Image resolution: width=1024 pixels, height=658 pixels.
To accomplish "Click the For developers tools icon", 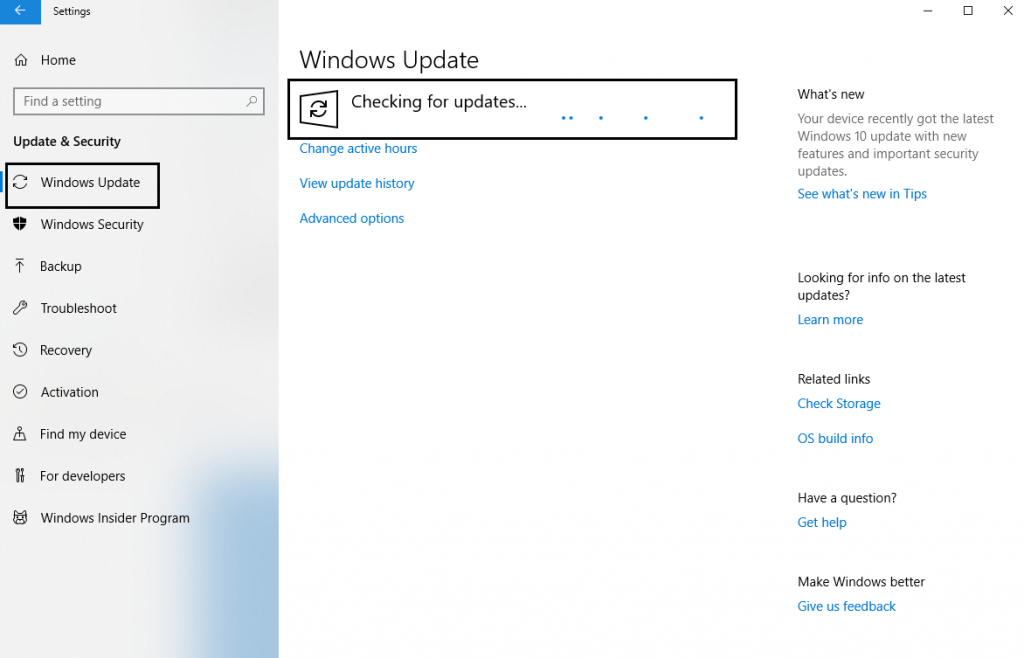I will click(x=20, y=475).
